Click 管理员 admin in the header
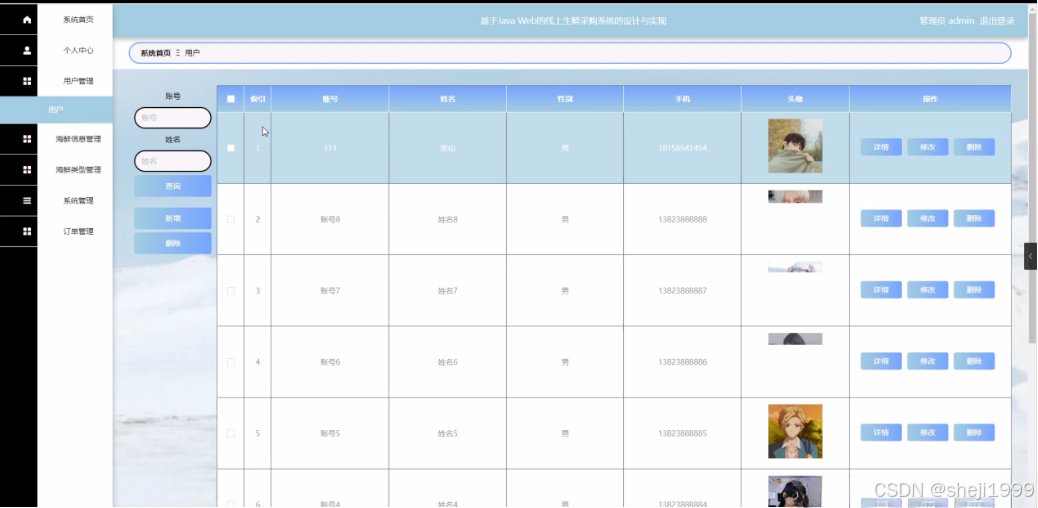The height and width of the screenshot is (508, 1038). pyautogui.click(x=947, y=21)
